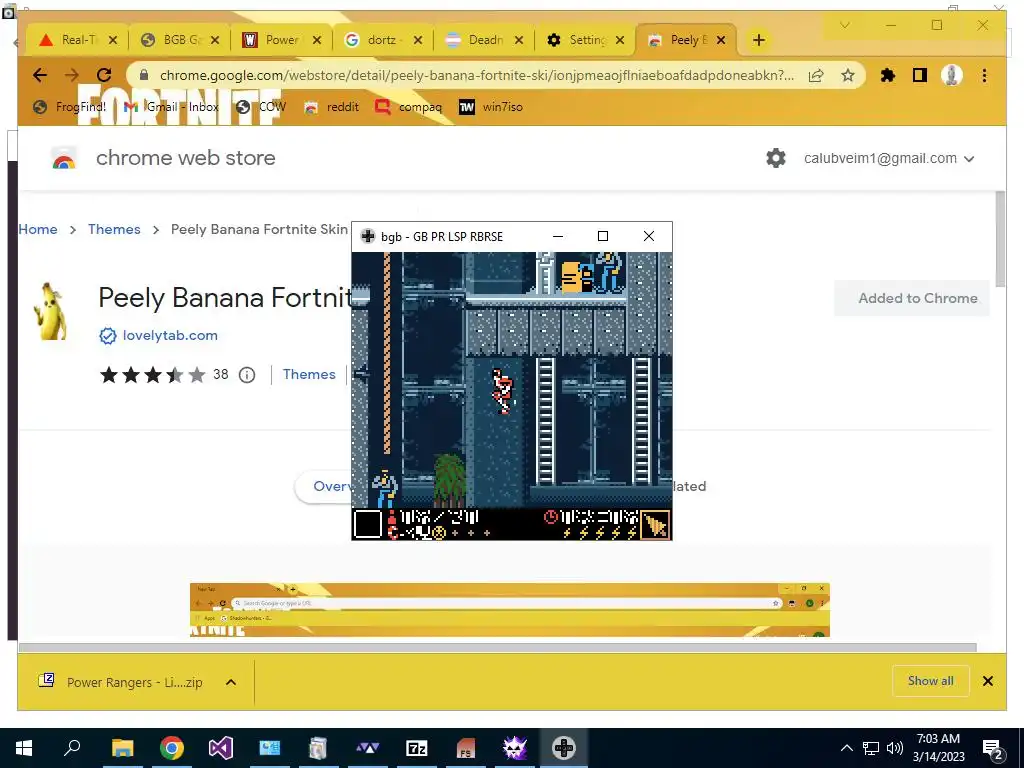The width and height of the screenshot is (1024, 768).
Task: Dismiss the downloads bar
Action: (987, 681)
